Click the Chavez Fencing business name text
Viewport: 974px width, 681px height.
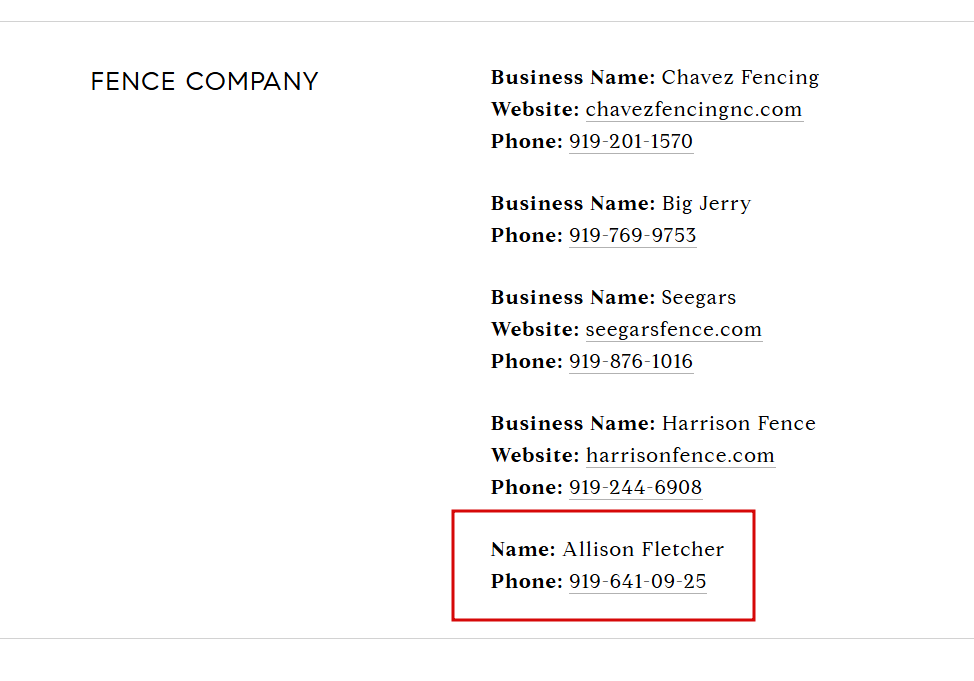740,78
